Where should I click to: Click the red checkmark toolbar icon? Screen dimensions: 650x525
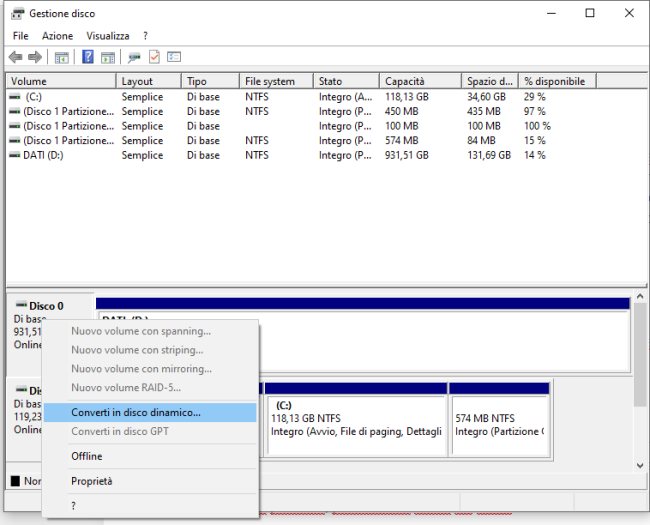(154, 57)
